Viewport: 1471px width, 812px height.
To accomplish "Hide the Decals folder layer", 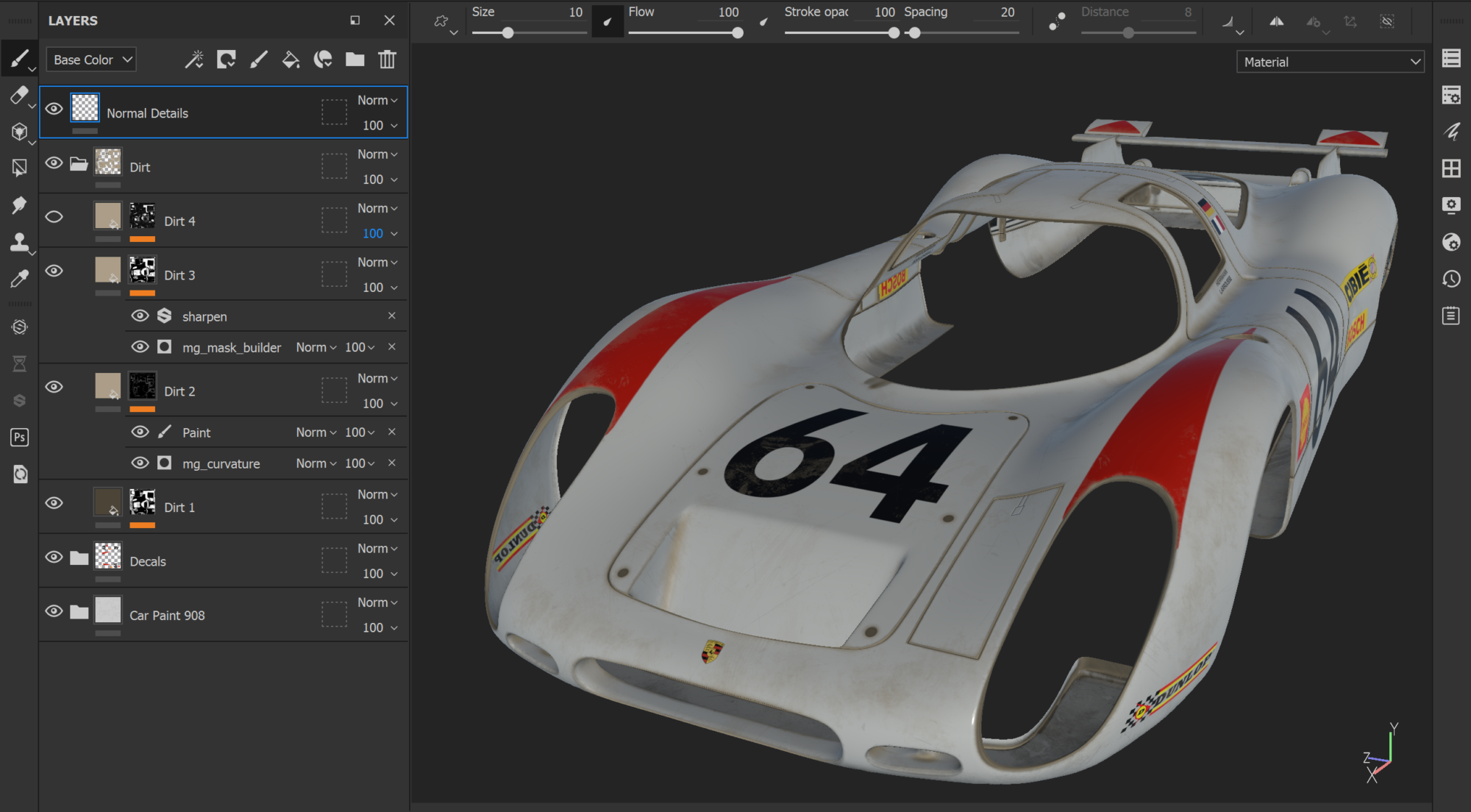I will (x=54, y=558).
